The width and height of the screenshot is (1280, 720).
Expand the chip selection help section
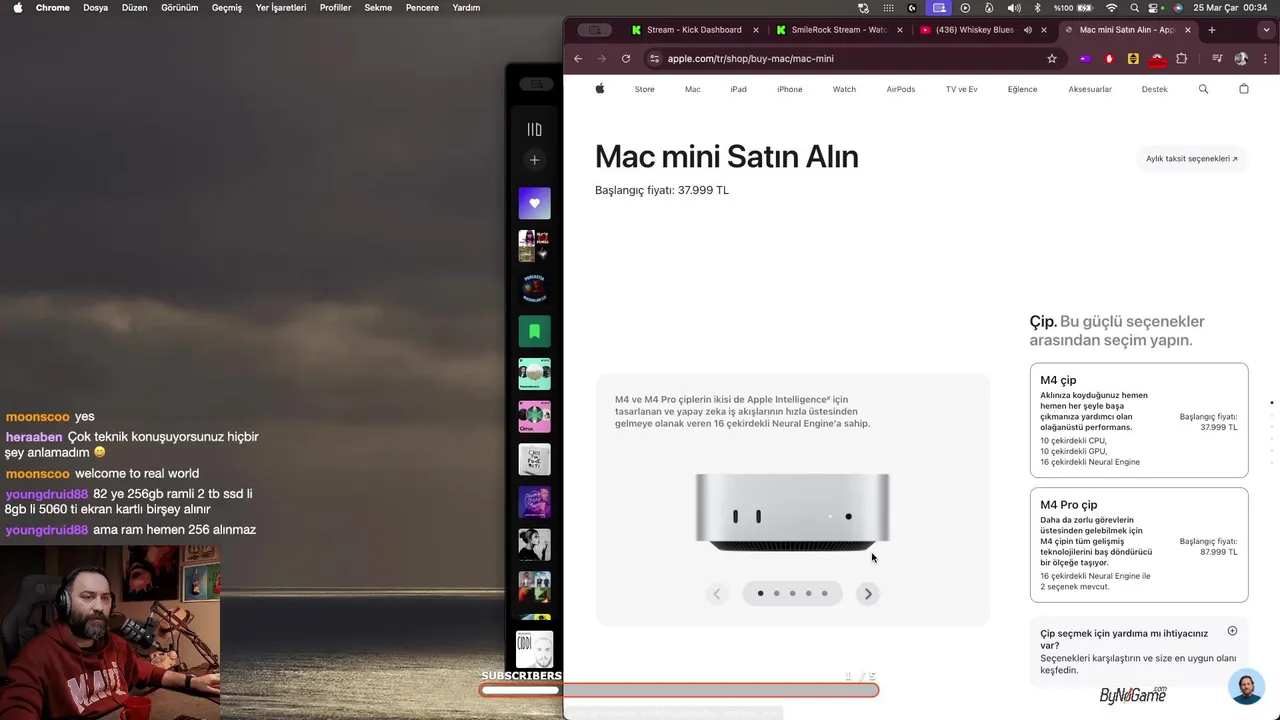[x=1232, y=631]
